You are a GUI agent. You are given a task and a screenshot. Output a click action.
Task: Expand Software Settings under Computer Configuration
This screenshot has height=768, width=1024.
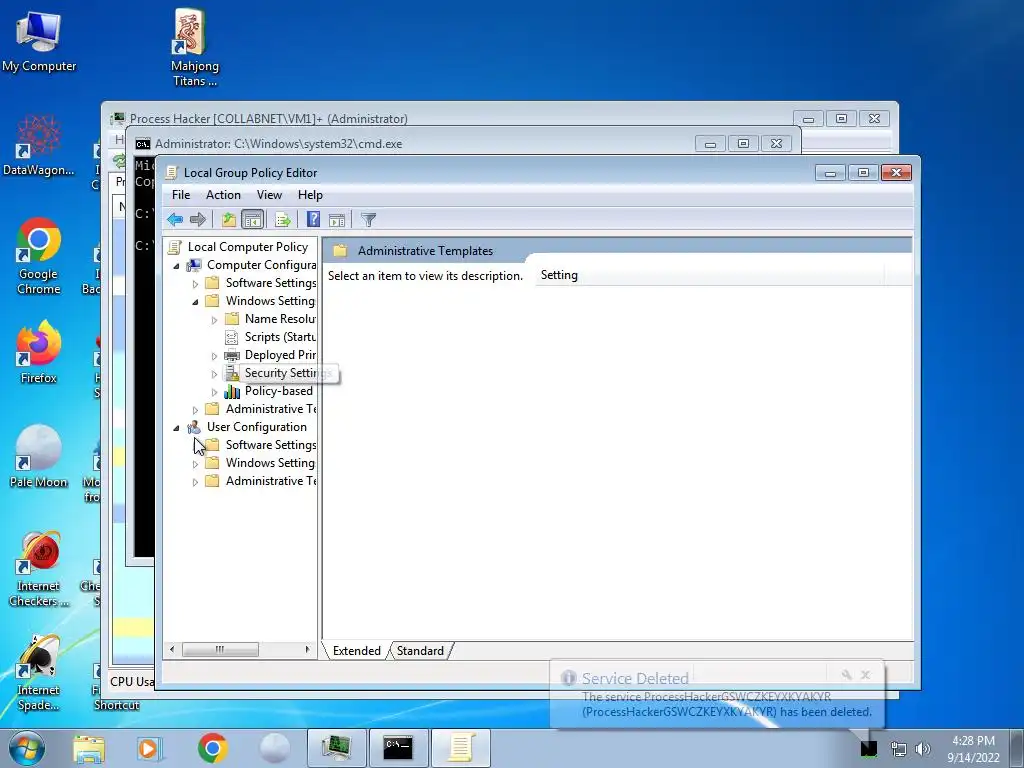195,284
